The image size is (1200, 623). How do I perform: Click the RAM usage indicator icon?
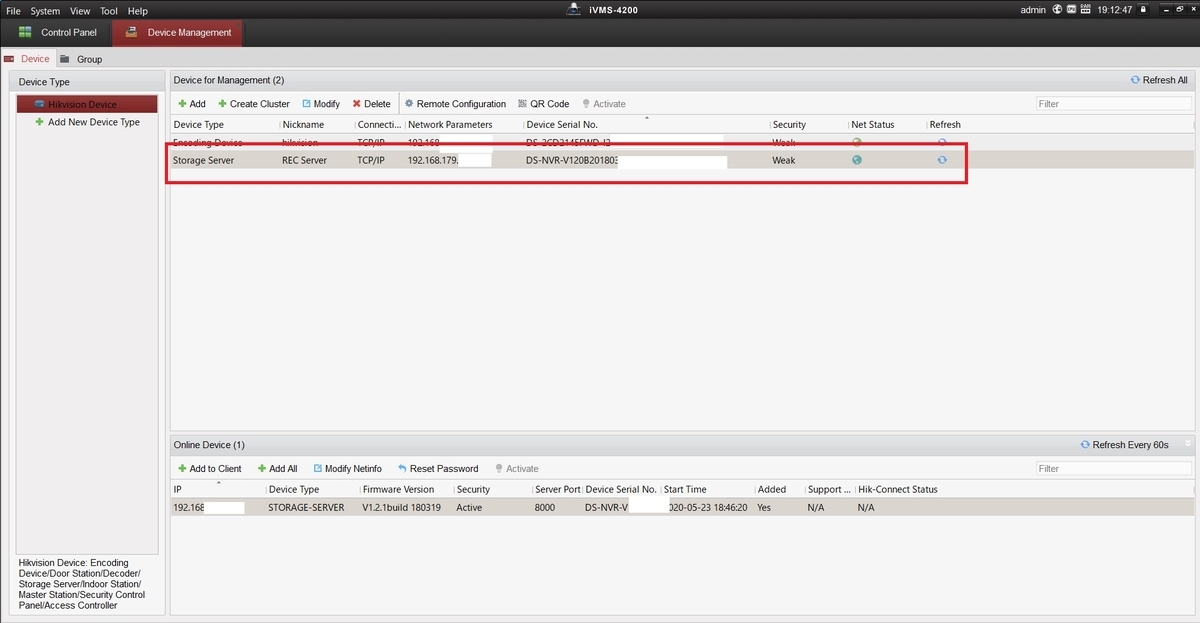pos(1086,10)
